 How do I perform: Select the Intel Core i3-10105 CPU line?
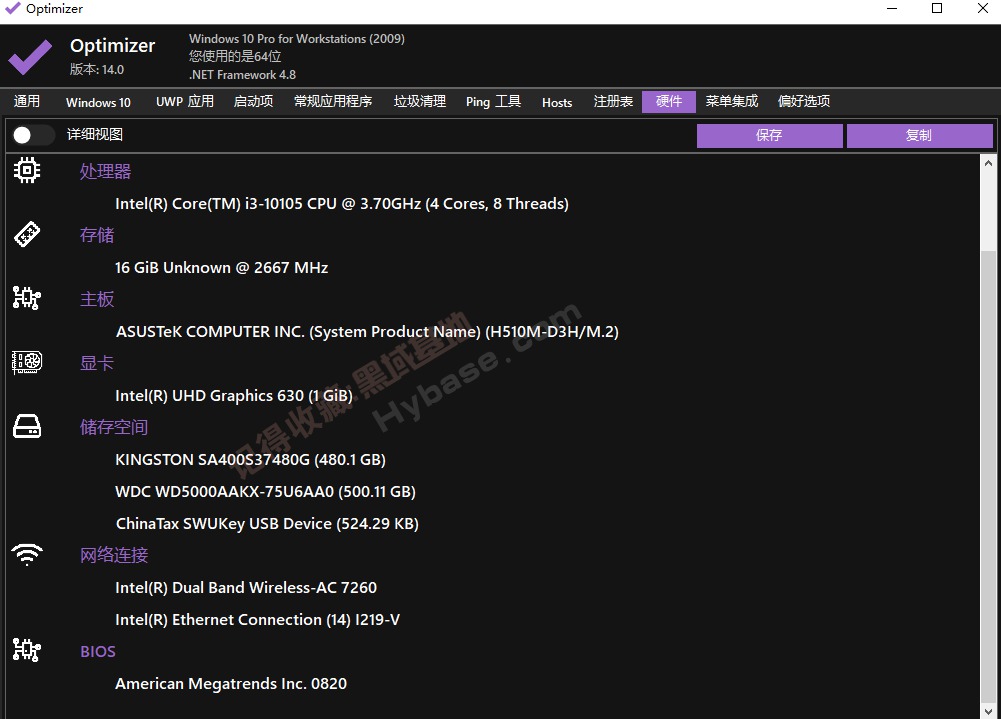pos(342,204)
